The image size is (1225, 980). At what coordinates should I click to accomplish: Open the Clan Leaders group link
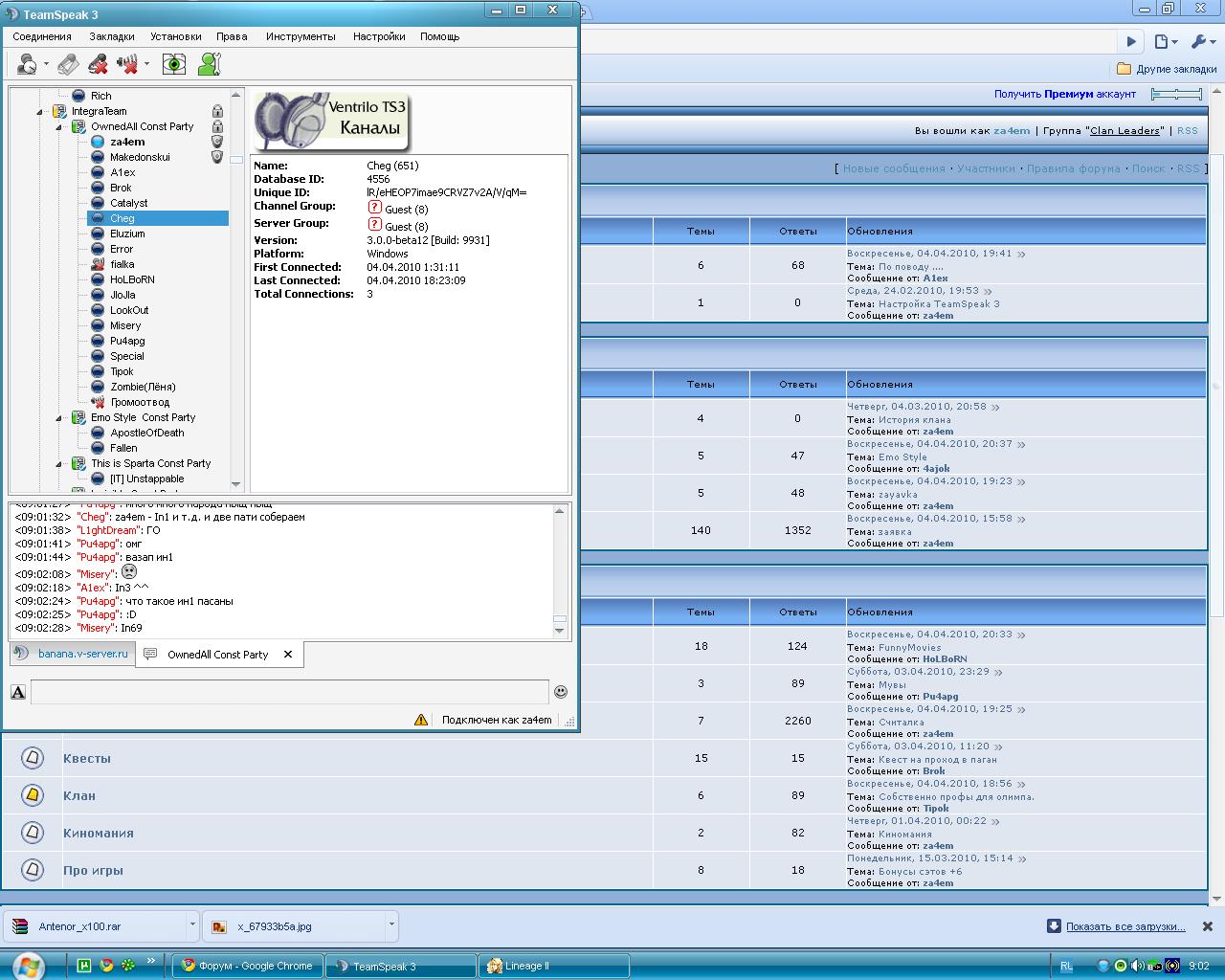click(x=1125, y=131)
